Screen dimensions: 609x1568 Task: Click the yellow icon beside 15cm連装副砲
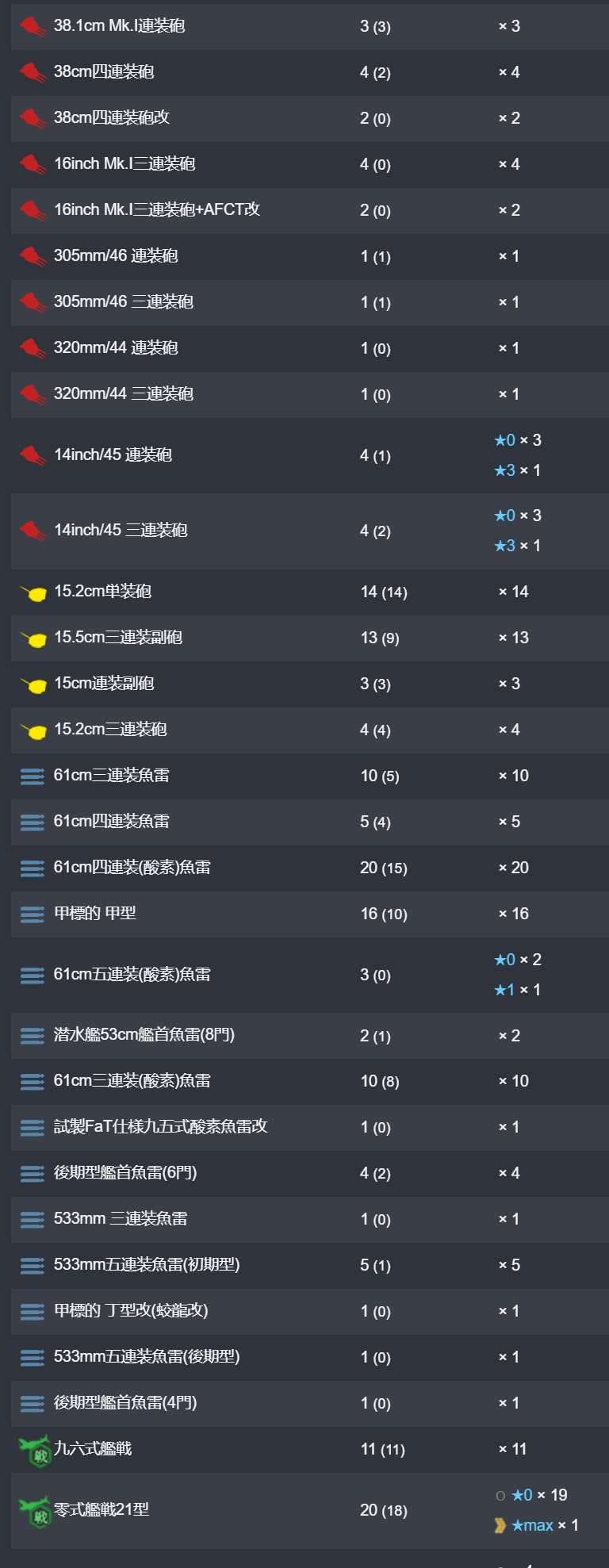click(33, 684)
